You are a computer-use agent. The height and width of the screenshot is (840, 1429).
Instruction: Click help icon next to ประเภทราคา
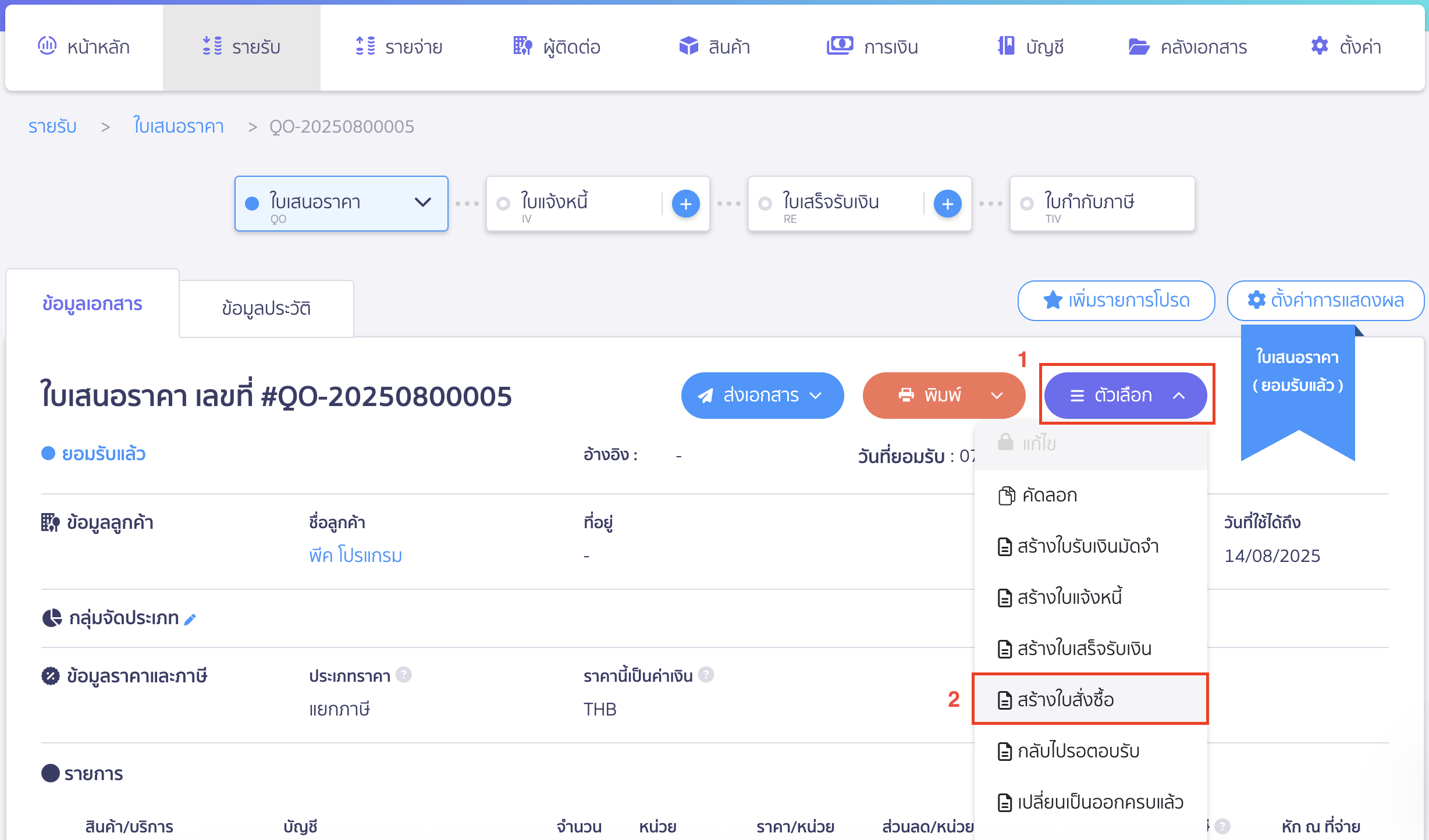pyautogui.click(x=403, y=675)
